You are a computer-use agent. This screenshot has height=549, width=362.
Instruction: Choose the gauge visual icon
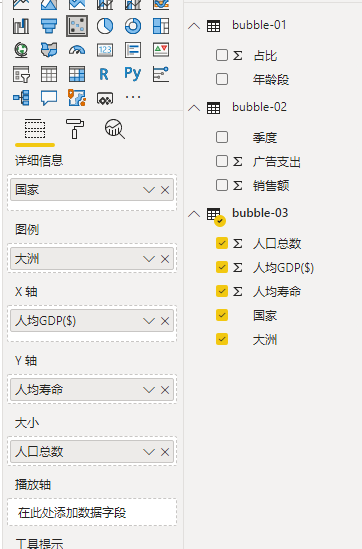tap(77, 50)
